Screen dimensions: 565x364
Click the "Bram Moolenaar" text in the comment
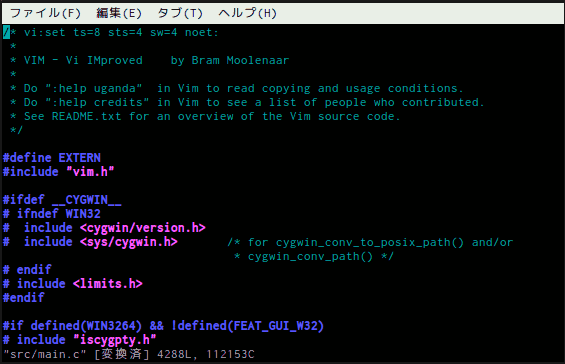(240, 60)
